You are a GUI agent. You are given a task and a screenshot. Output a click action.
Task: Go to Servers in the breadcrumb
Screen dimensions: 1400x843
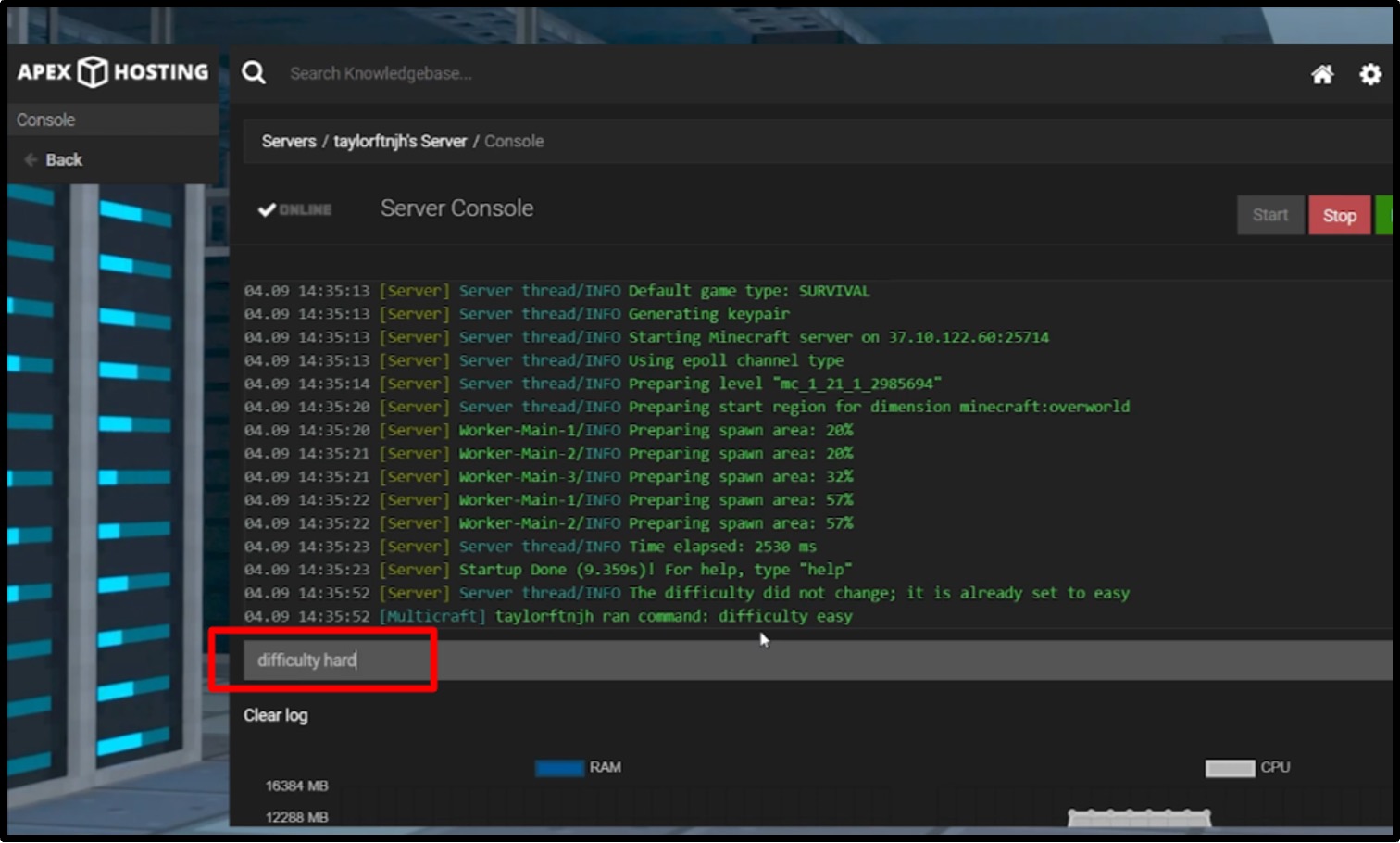click(x=288, y=142)
